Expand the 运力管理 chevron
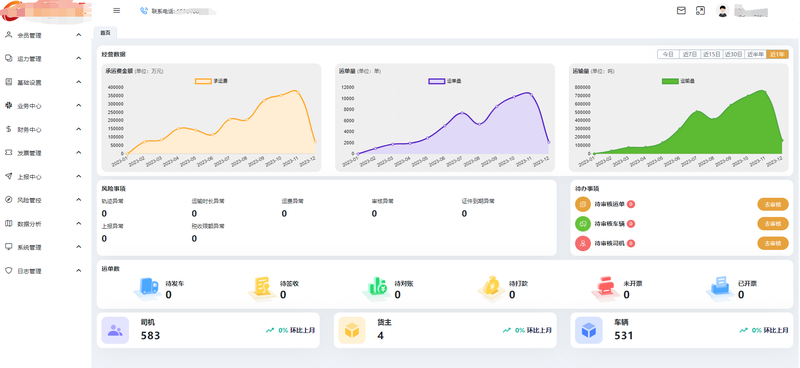This screenshot has height=368, width=800. coord(79,58)
